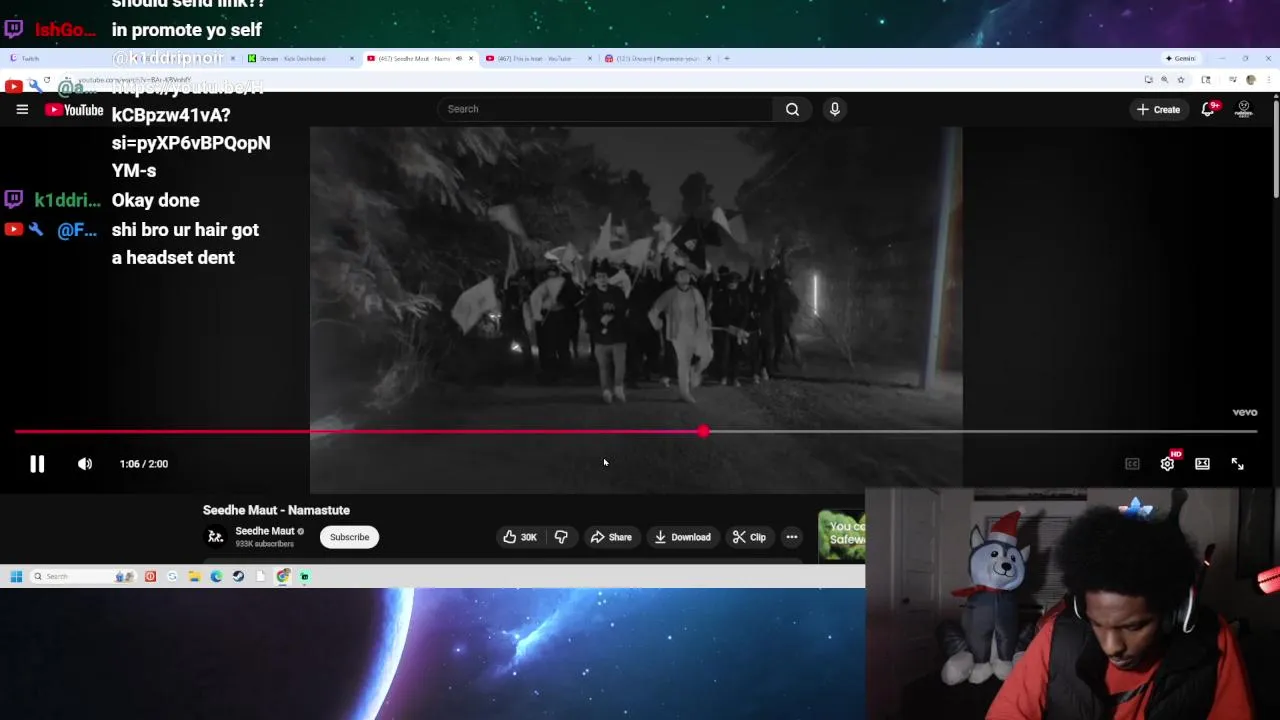Open the Windows Start menu
Viewport: 1280px width, 720px height.
point(16,576)
